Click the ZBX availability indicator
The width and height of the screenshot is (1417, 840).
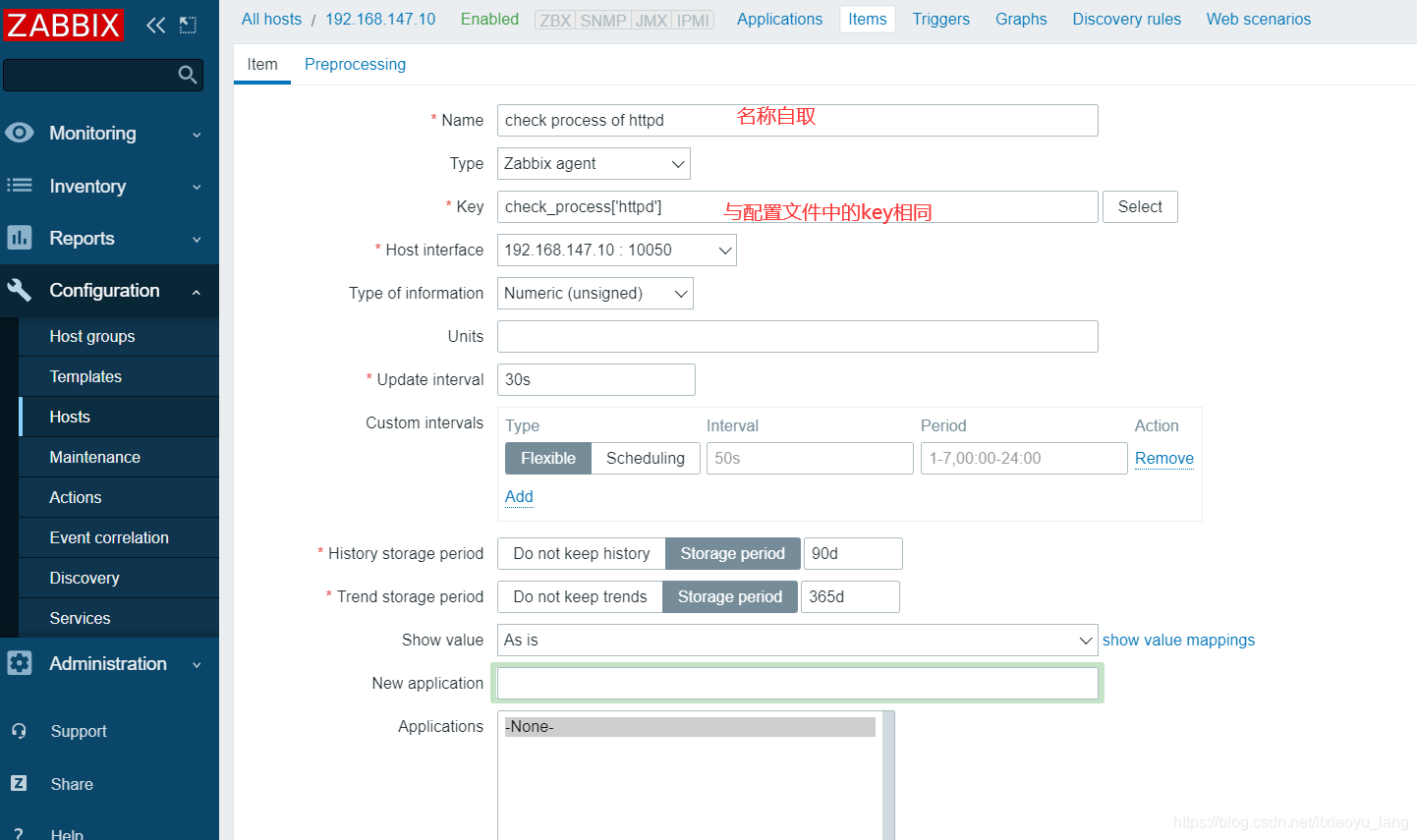555,20
